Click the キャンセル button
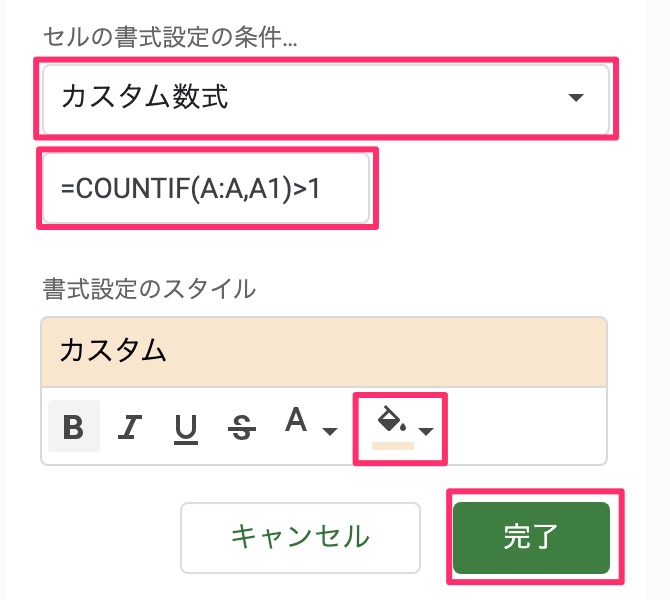This screenshot has height=600, width=670. 300,538
